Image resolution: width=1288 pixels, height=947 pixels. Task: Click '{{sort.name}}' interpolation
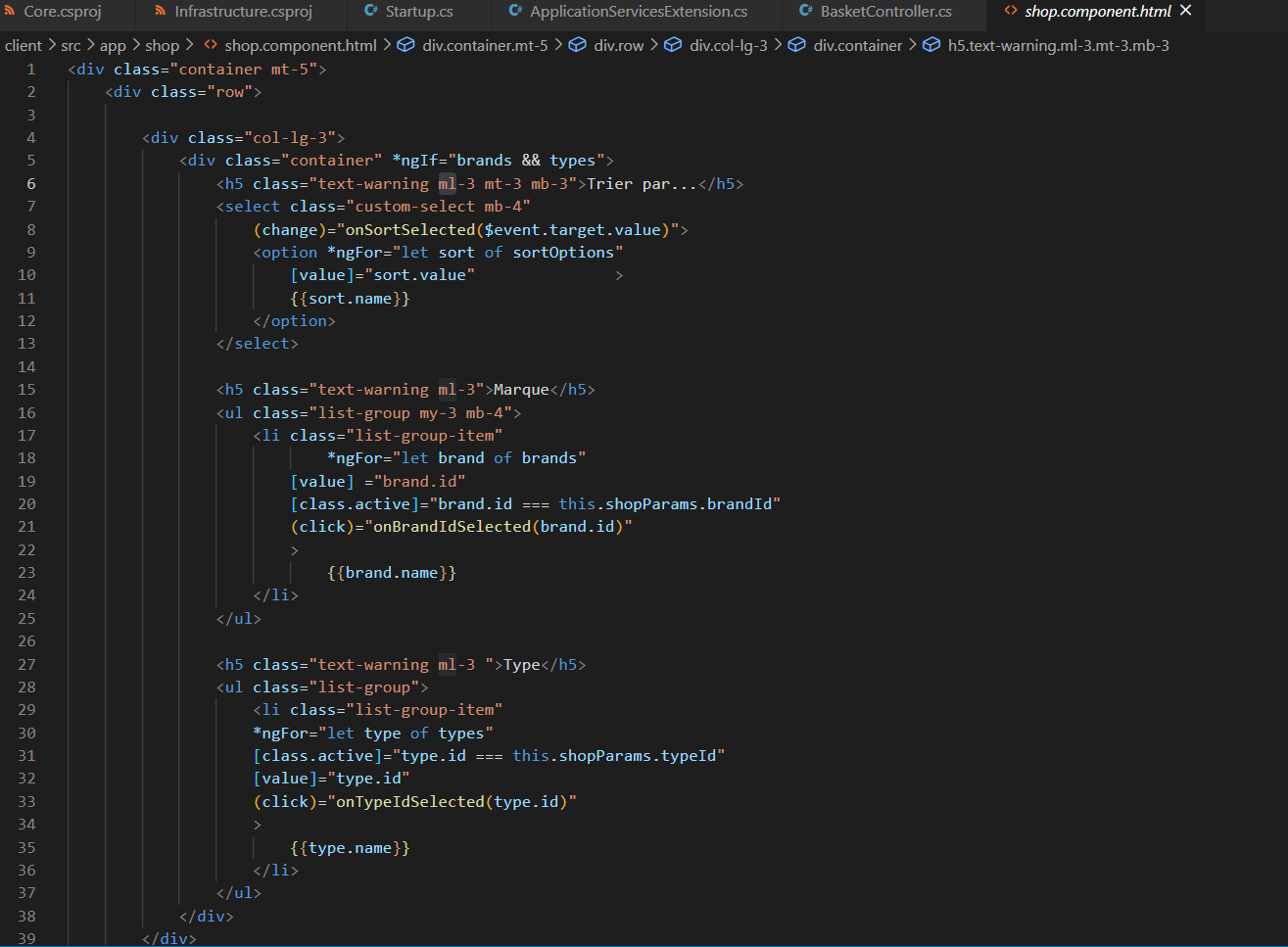click(350, 299)
